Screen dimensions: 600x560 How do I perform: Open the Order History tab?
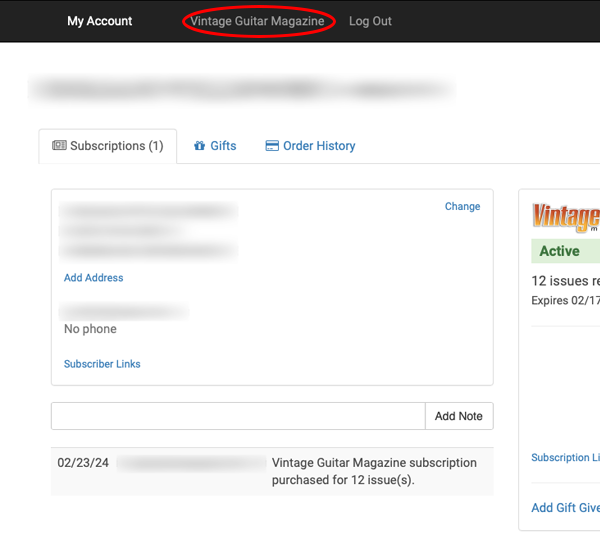[x=310, y=146]
